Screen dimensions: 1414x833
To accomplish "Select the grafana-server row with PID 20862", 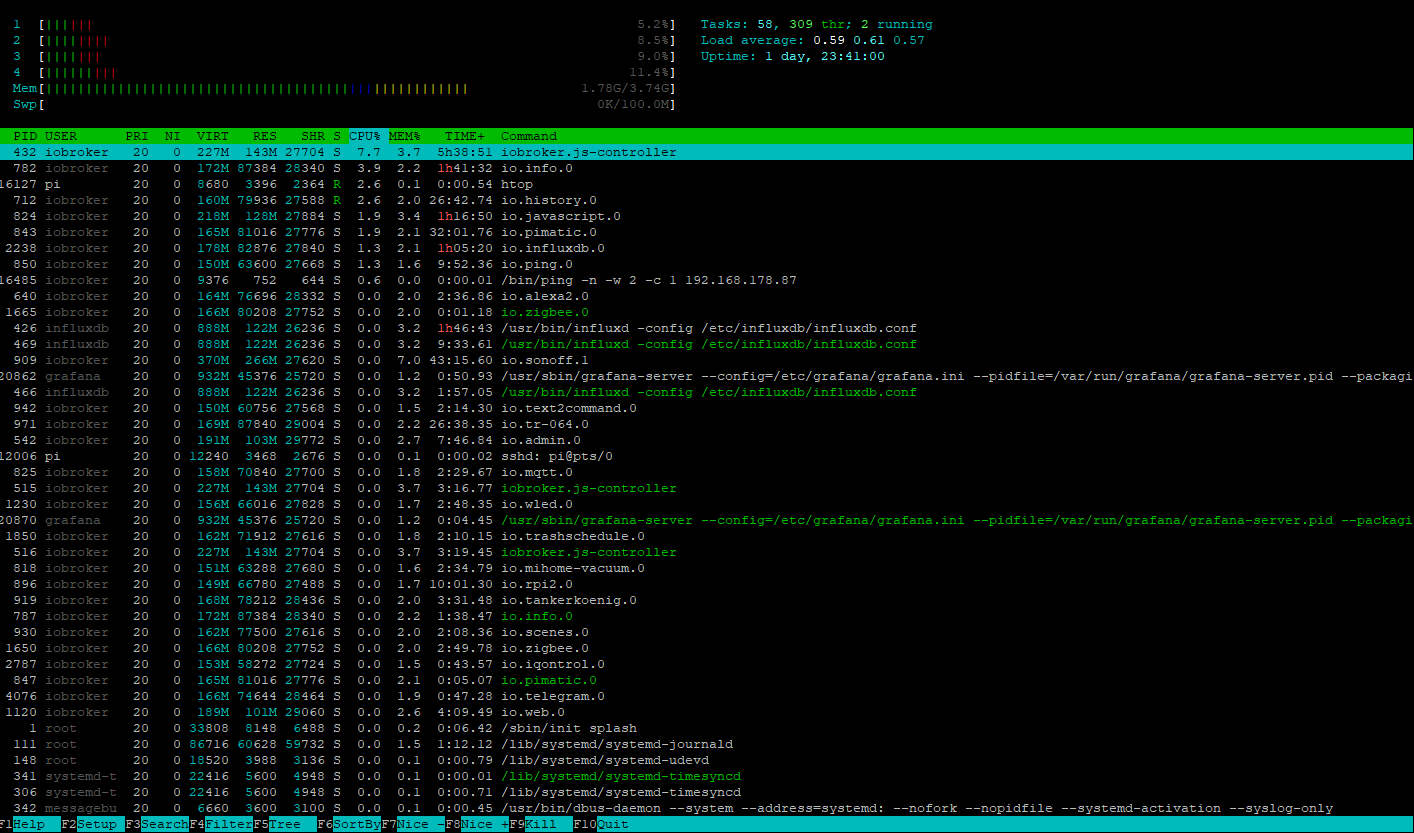I will tap(707, 376).
